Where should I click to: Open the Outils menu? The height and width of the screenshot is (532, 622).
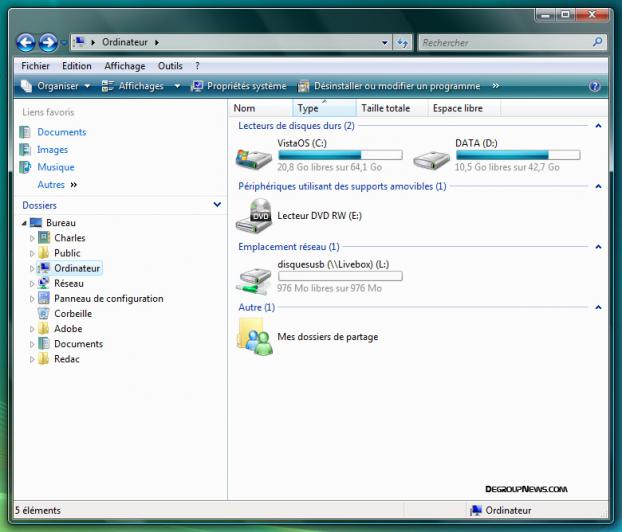tap(170, 66)
